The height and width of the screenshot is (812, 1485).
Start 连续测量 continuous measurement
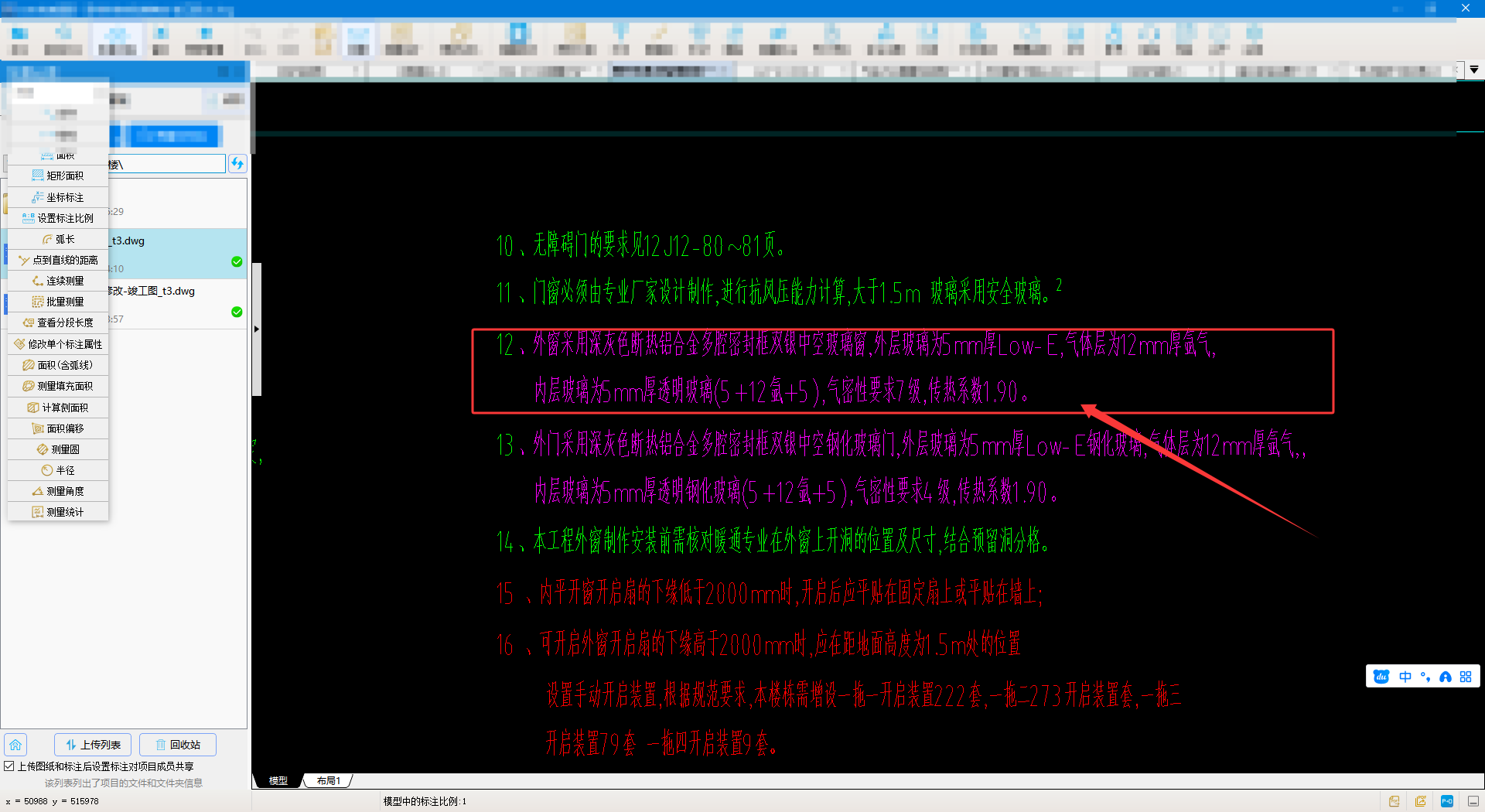pos(58,281)
